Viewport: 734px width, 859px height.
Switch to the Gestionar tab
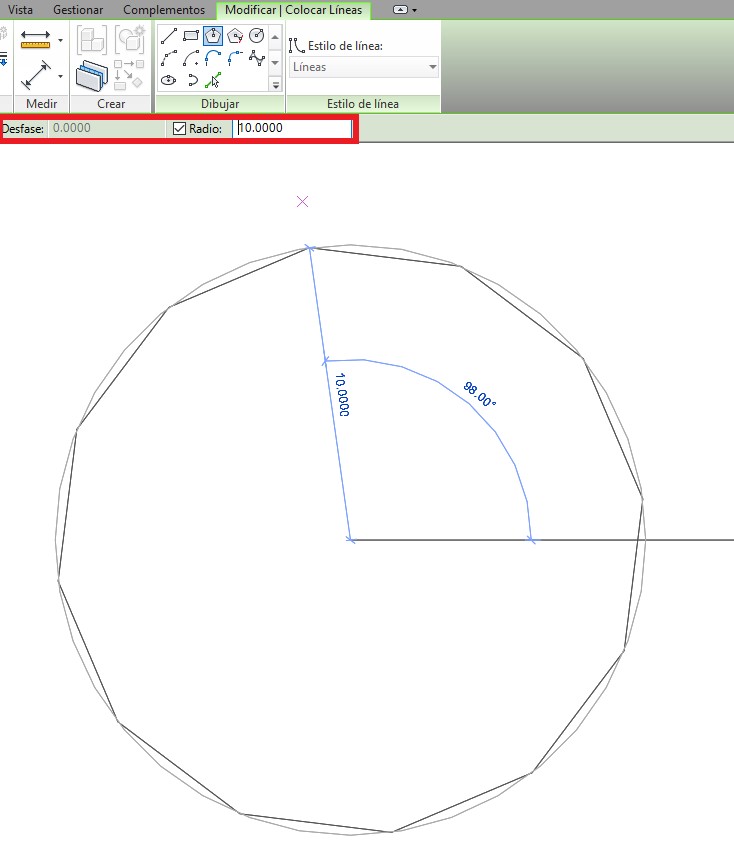(x=77, y=9)
